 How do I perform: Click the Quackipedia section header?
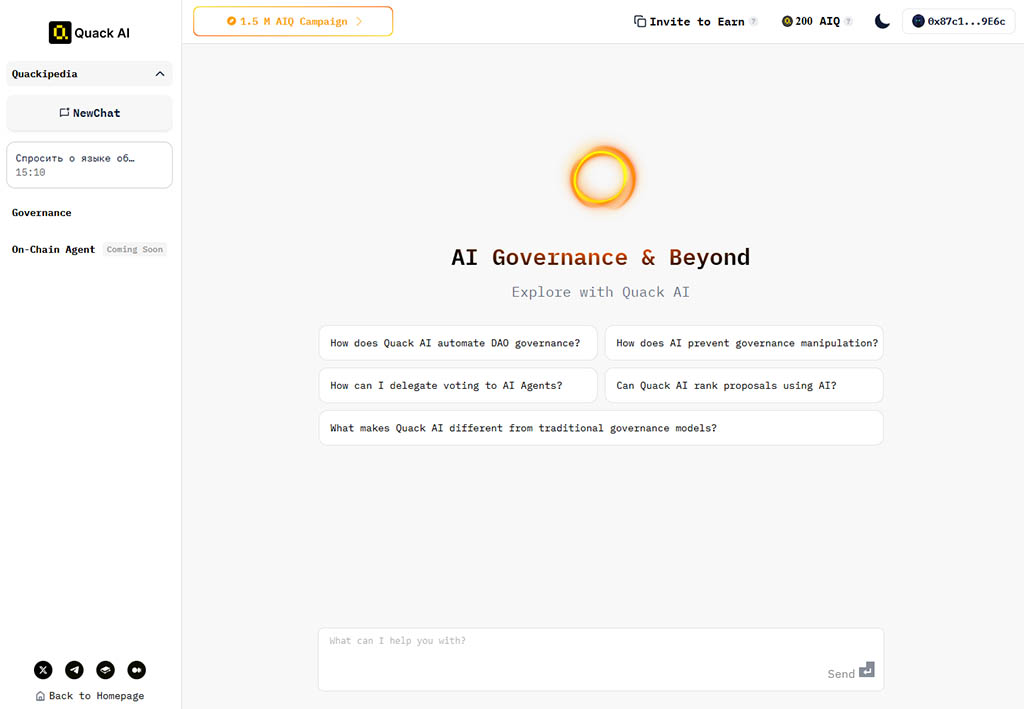point(89,74)
